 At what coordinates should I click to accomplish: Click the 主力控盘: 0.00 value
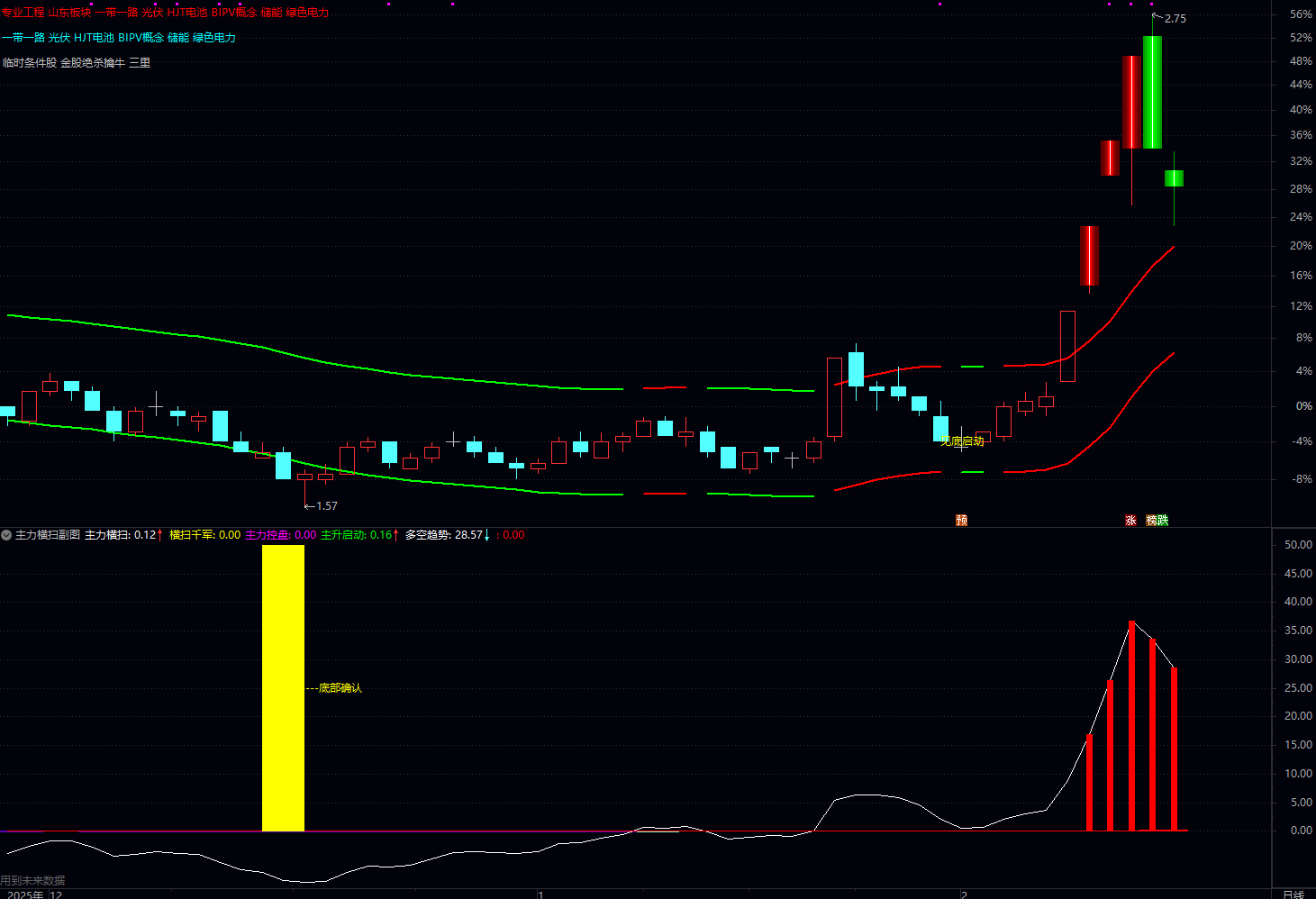coord(281,535)
